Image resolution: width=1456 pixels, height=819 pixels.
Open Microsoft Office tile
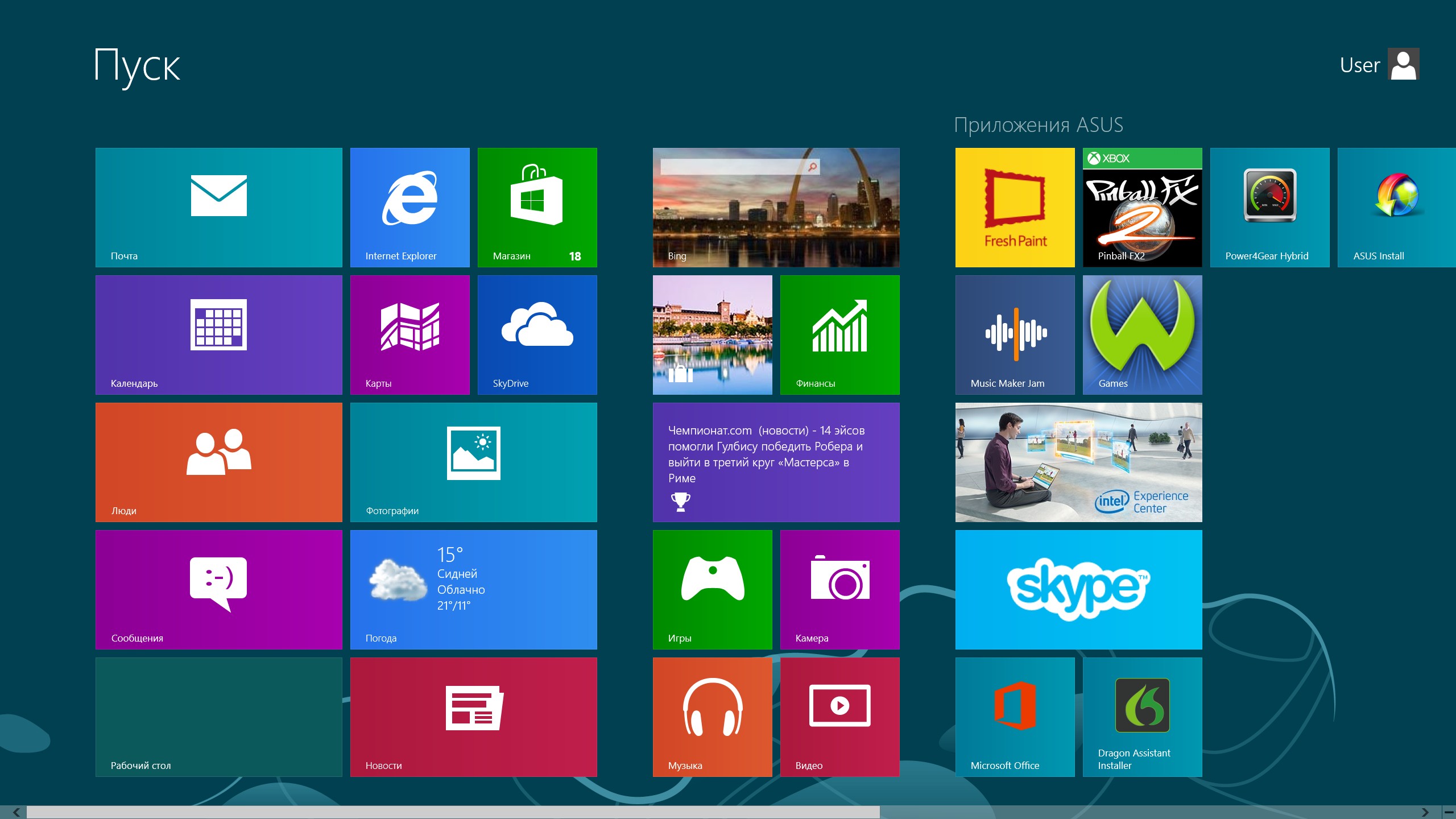(x=1015, y=717)
